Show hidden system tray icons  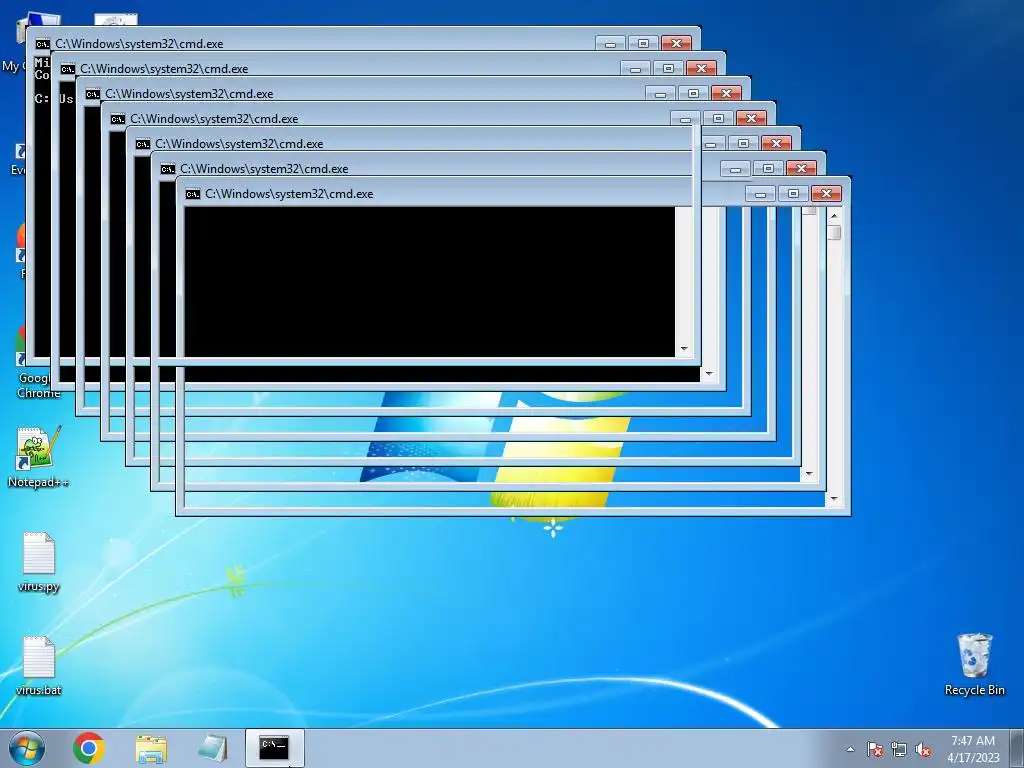coord(850,749)
